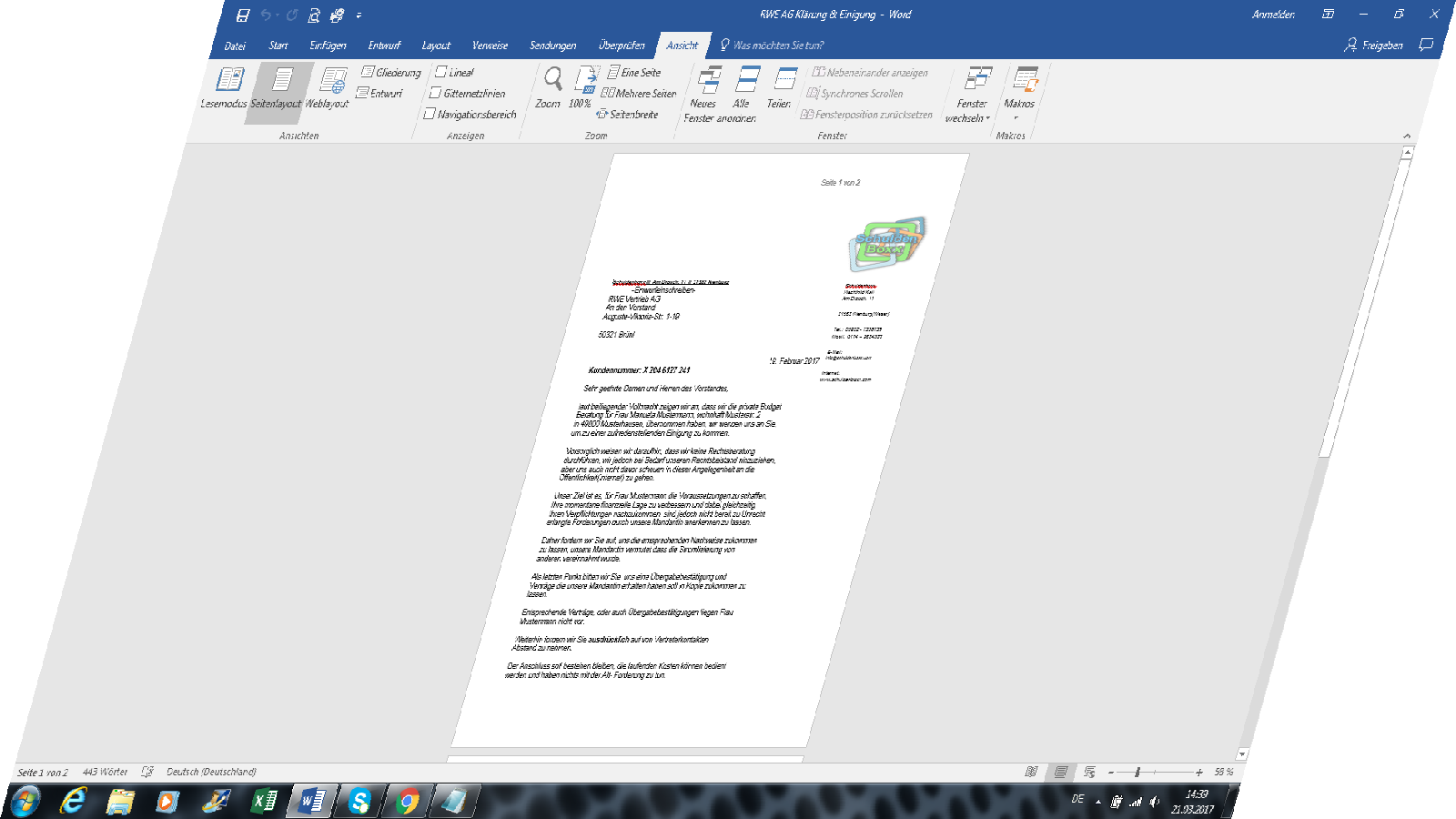Fit the view to Seitenbreite

(627, 114)
